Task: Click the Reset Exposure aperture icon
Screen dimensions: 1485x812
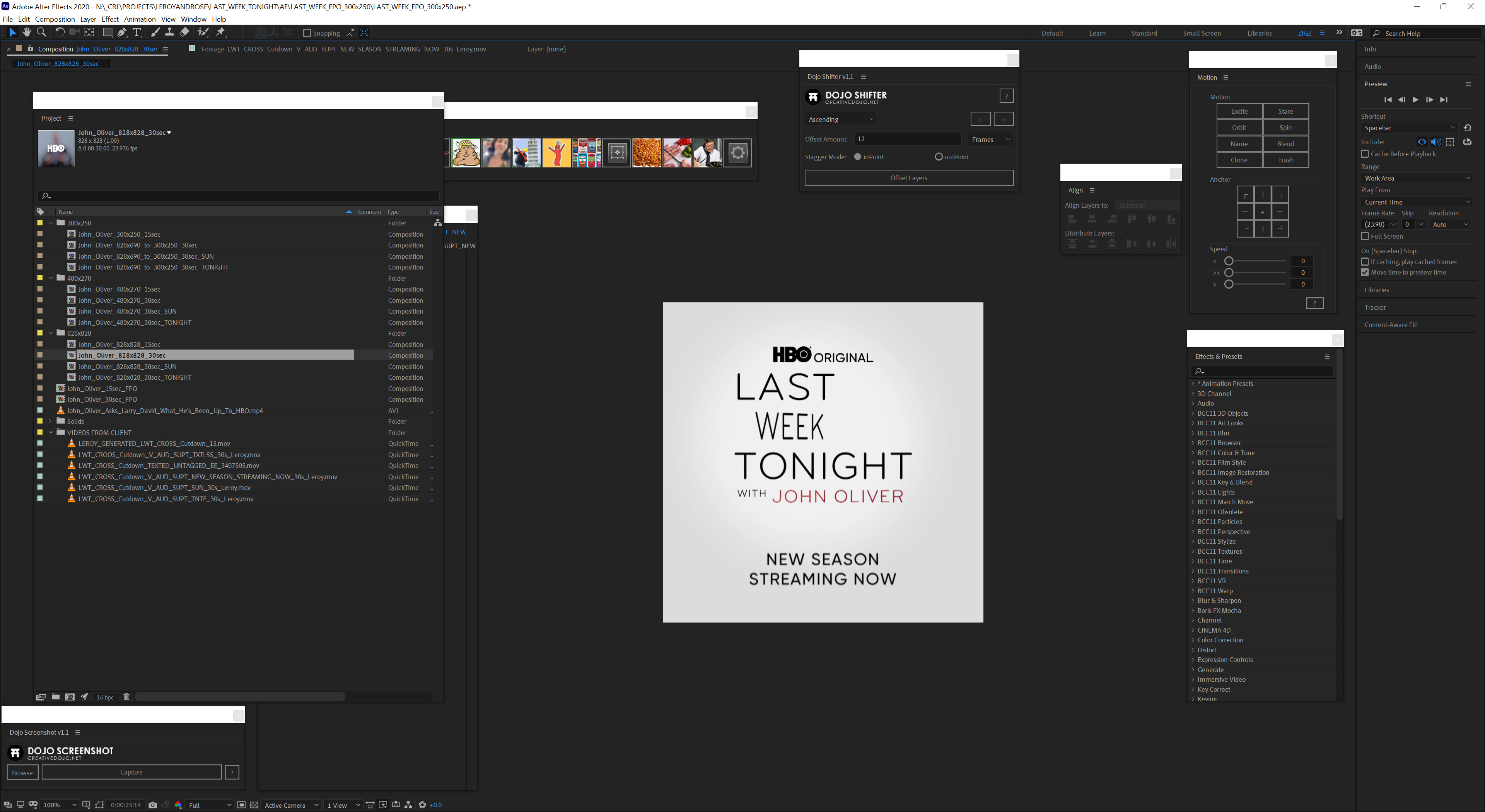Action: click(x=423, y=805)
